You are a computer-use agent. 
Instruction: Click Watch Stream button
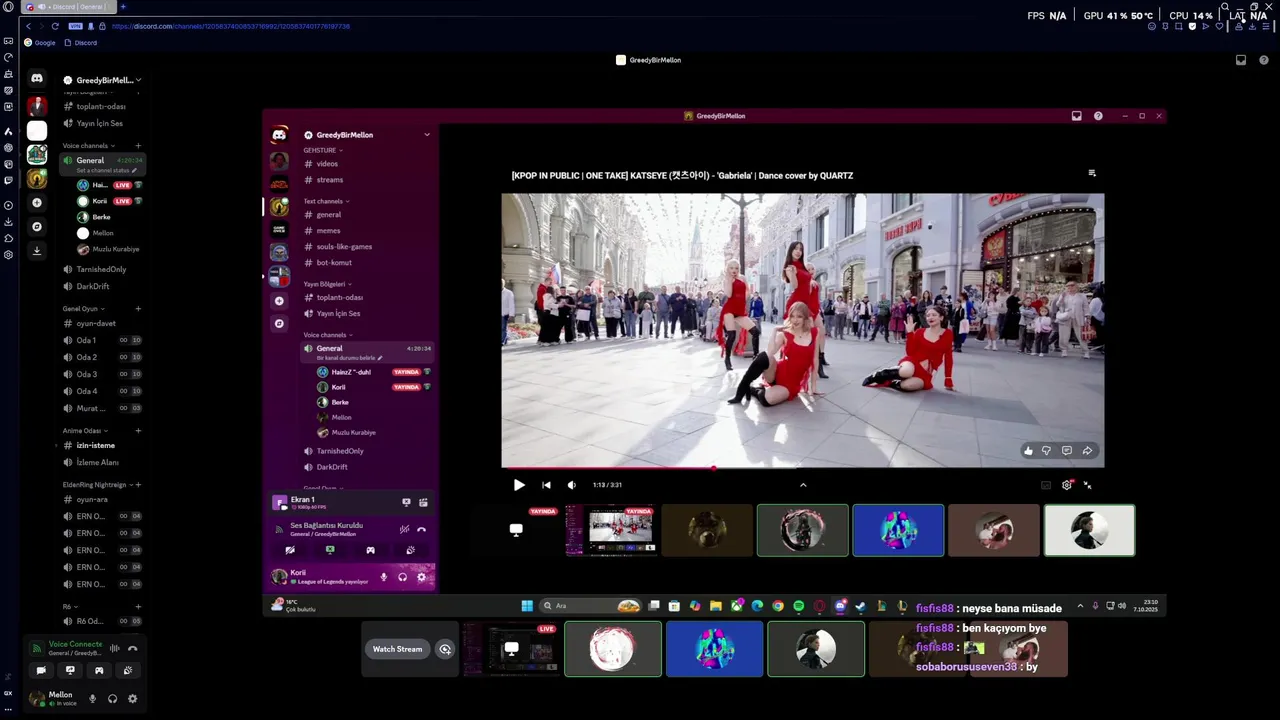(x=398, y=649)
